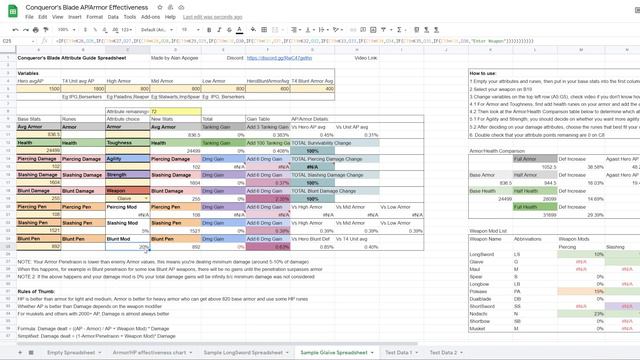Switch to Sample LongSword Spreadsheet tab
This screenshot has width=640, height=360.
[x=243, y=352]
